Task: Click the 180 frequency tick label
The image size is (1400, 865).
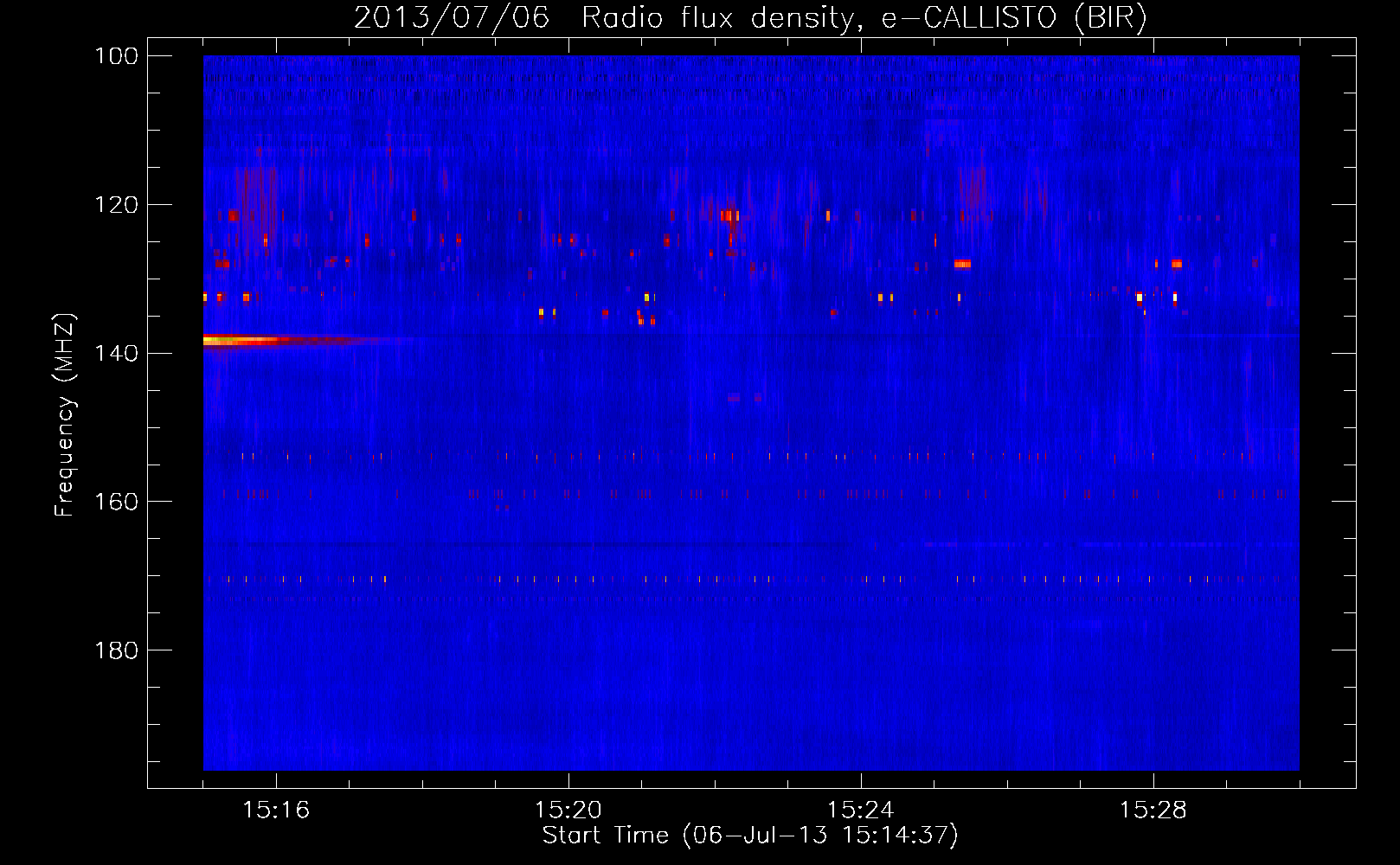Action: (115, 650)
